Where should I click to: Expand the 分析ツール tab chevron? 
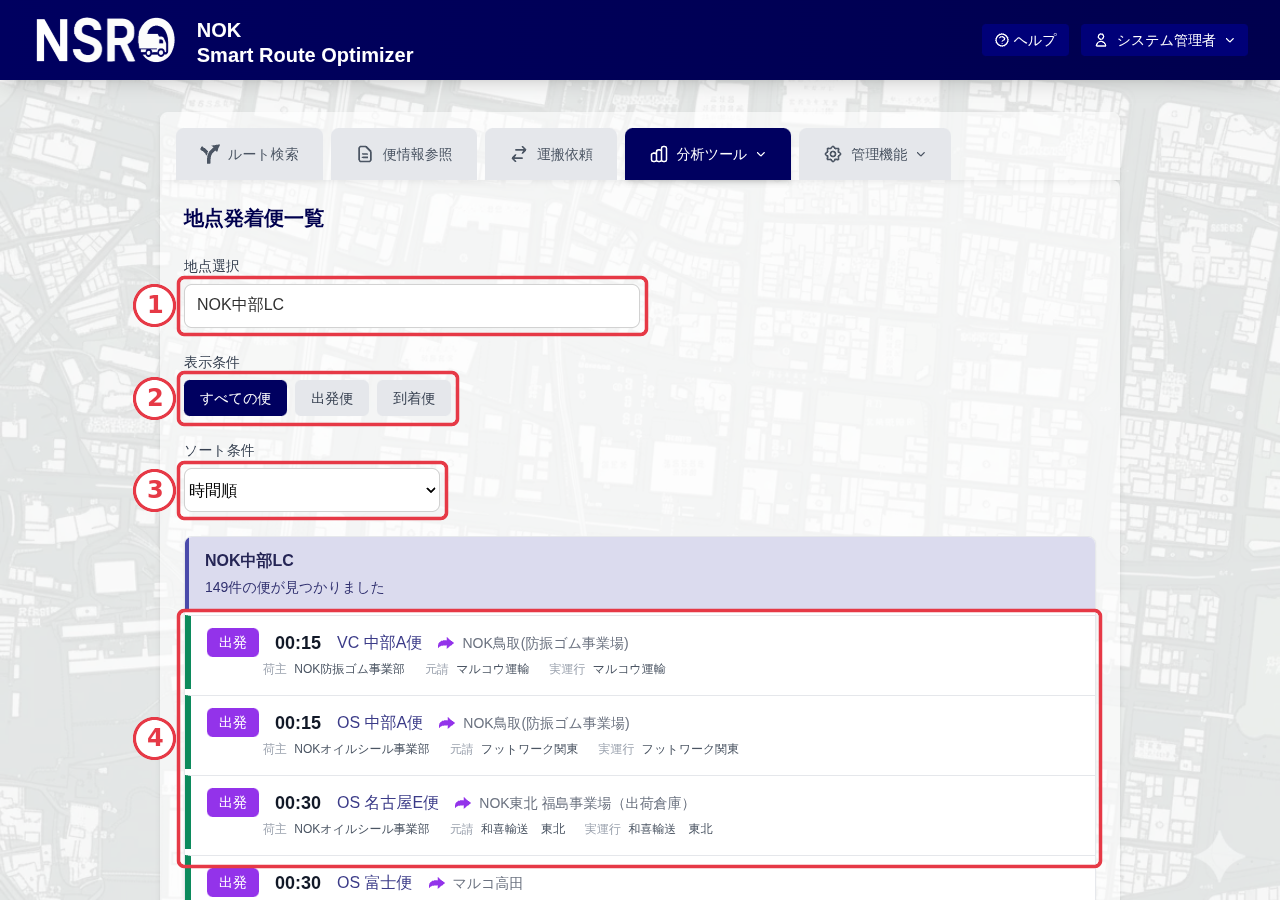point(761,154)
